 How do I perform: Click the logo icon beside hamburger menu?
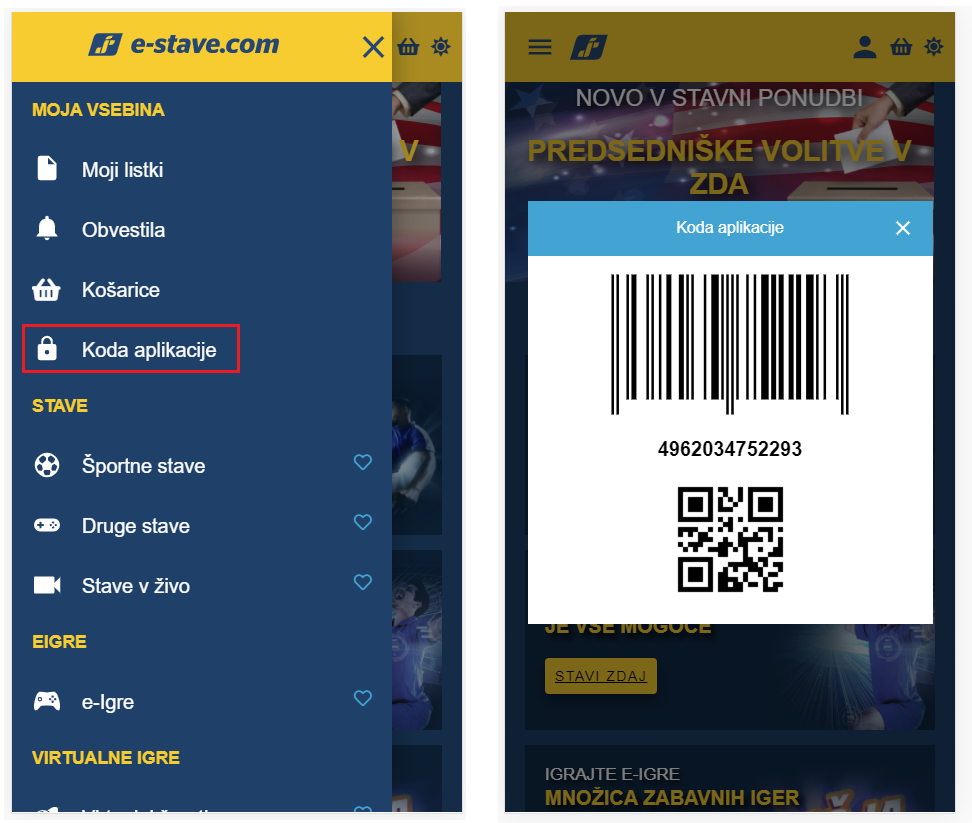pyautogui.click(x=588, y=47)
